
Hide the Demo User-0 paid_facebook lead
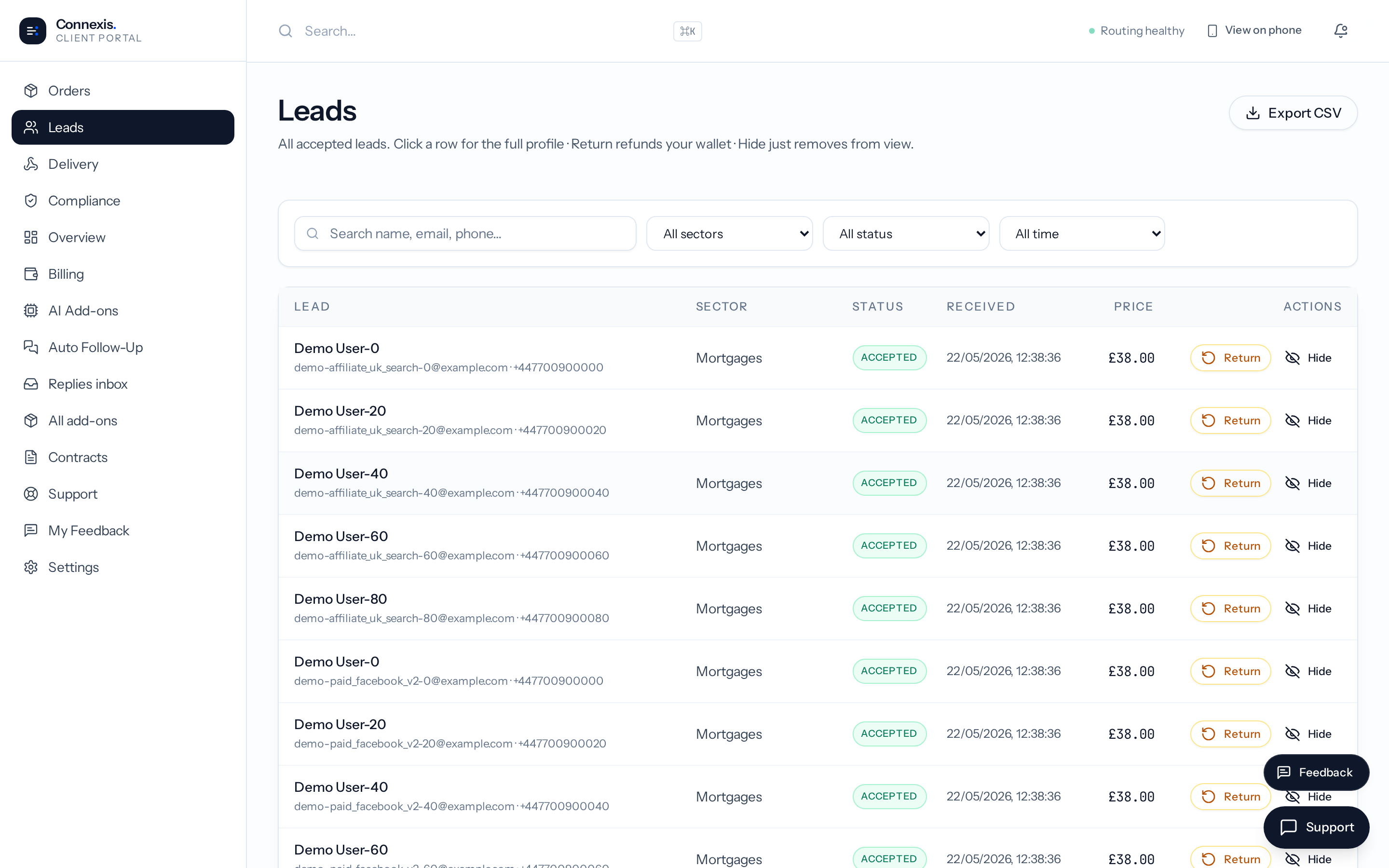pos(1308,671)
